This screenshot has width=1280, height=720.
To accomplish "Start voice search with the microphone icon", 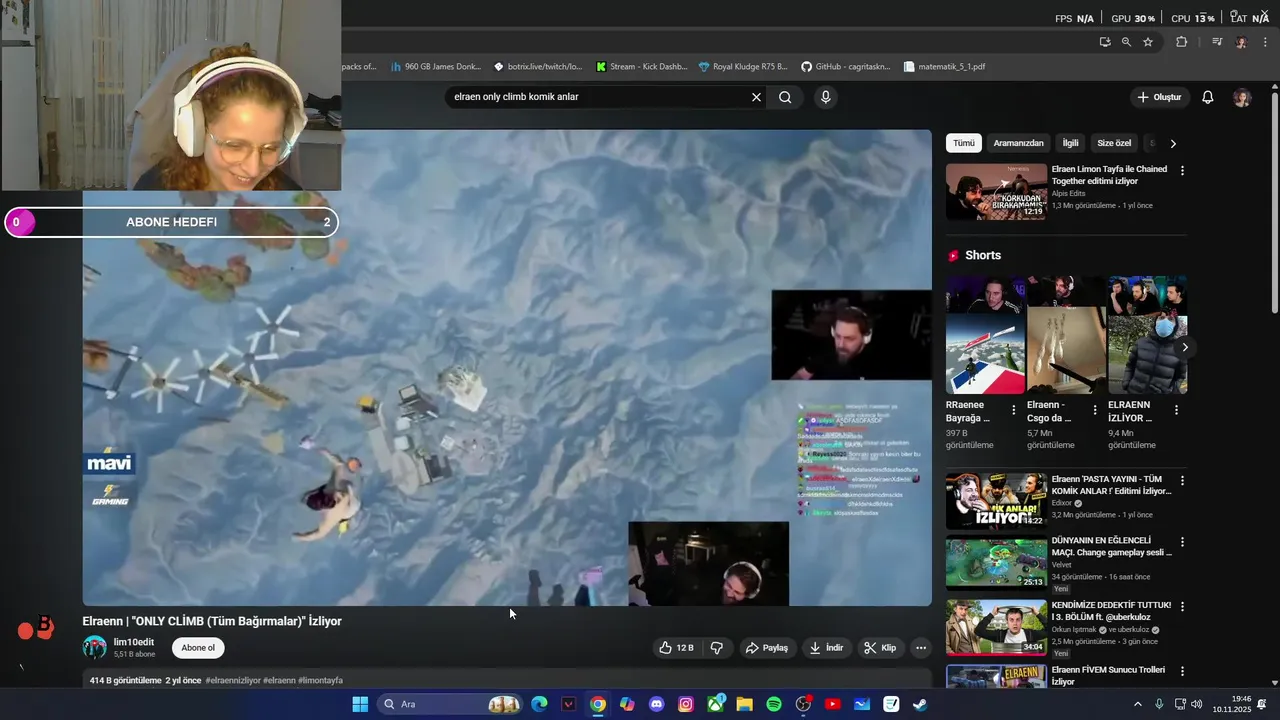I will [x=825, y=97].
